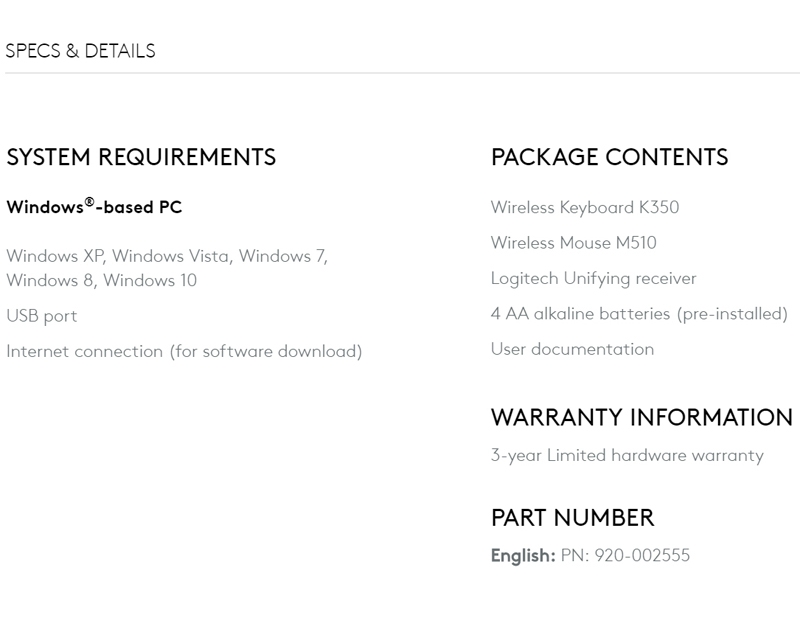The image size is (800, 618).
Task: Click the PART NUMBER heading
Action: pyautogui.click(x=572, y=517)
